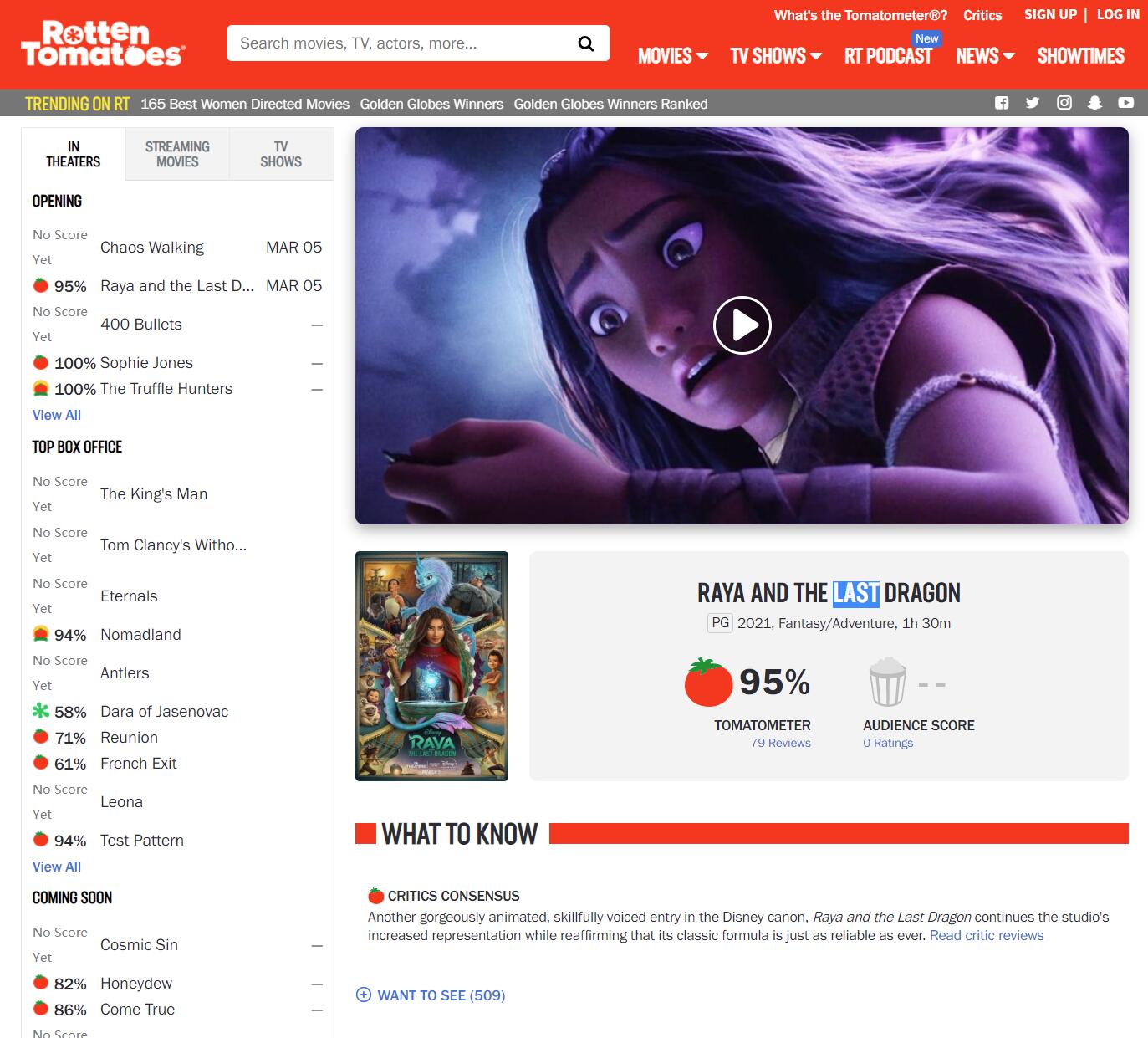Open Raya and the Last D... sidebar link
1148x1038 pixels.
(177, 285)
